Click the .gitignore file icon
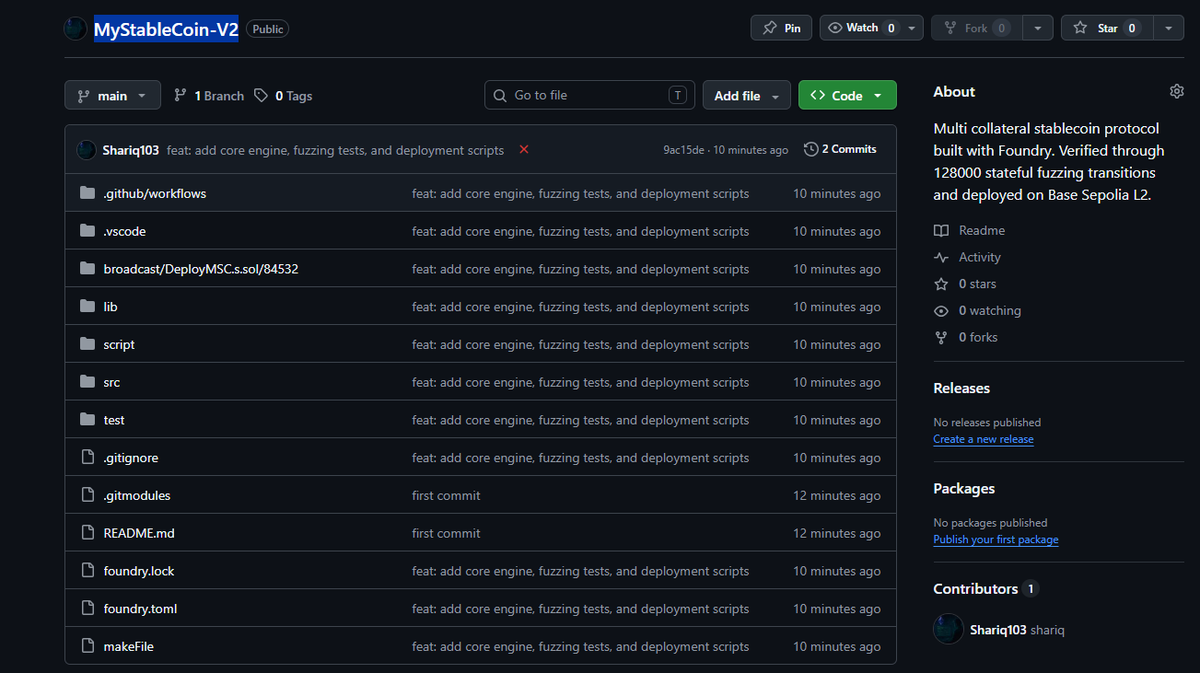Viewport: 1200px width, 673px height. [x=87, y=458]
